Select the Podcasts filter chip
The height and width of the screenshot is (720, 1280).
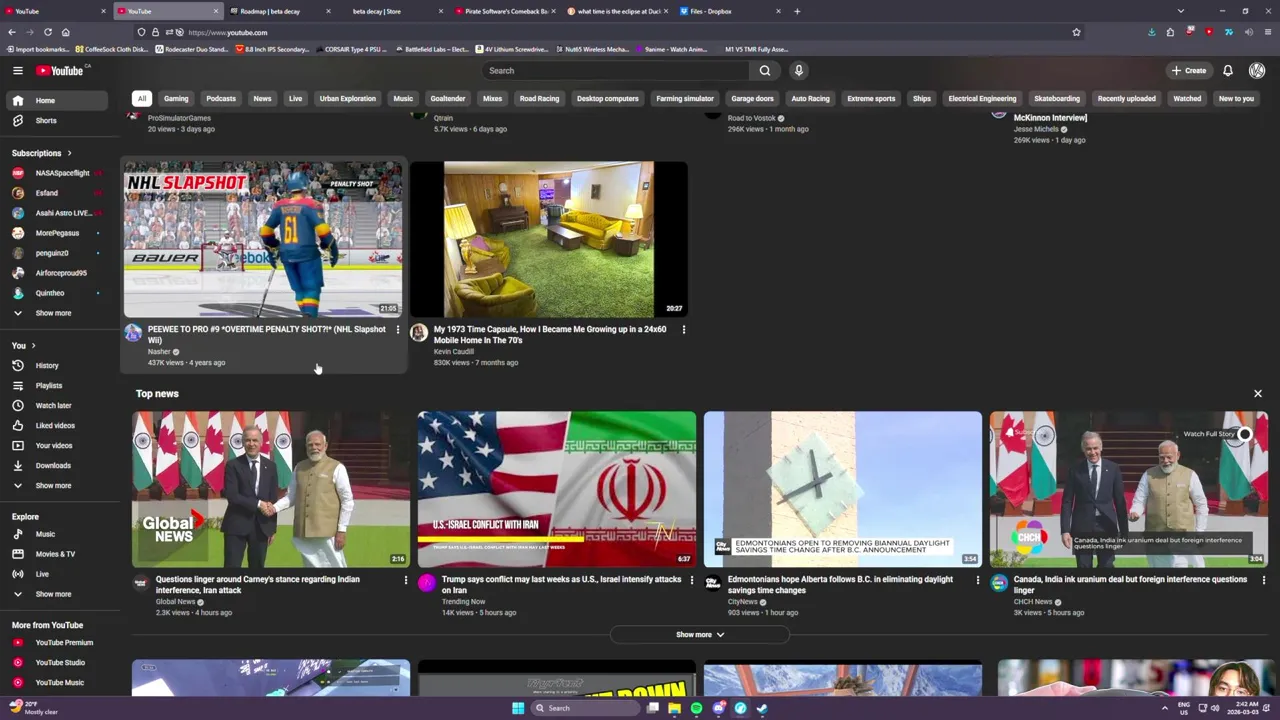[x=221, y=99]
